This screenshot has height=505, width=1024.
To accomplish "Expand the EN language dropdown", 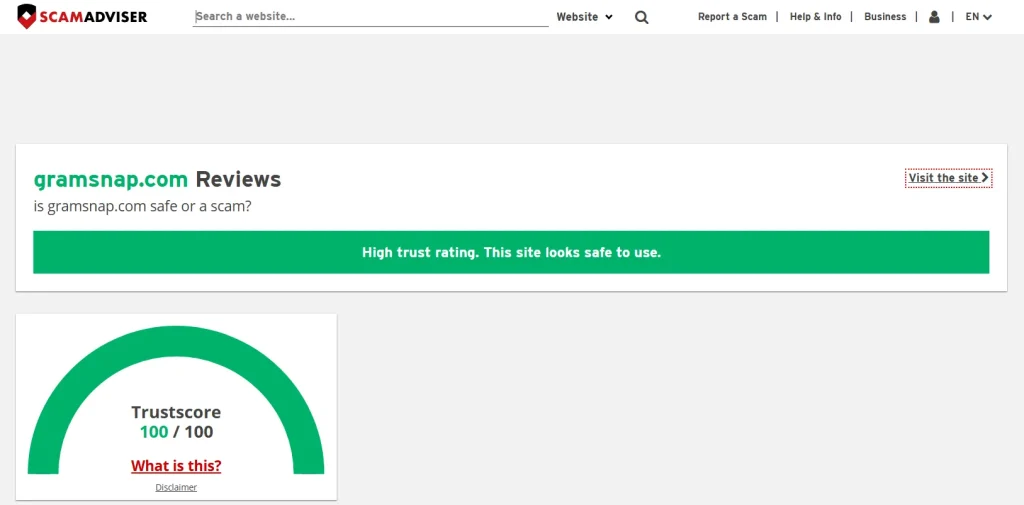I will tap(978, 17).
